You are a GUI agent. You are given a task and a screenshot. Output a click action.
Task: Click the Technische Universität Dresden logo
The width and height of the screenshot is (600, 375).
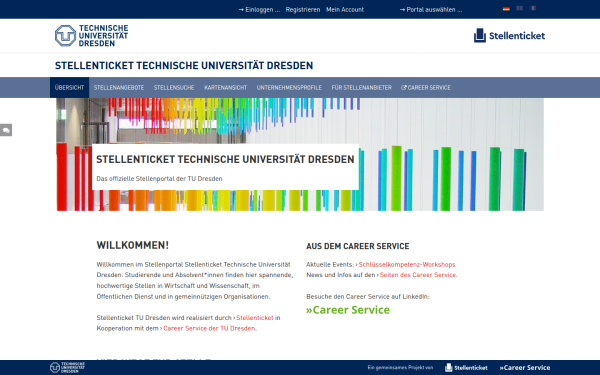(x=91, y=36)
